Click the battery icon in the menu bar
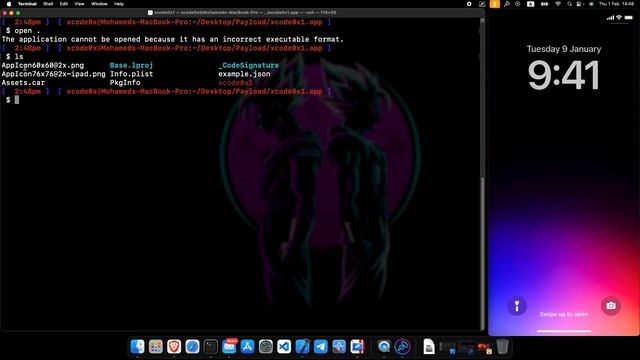 [544, 4]
